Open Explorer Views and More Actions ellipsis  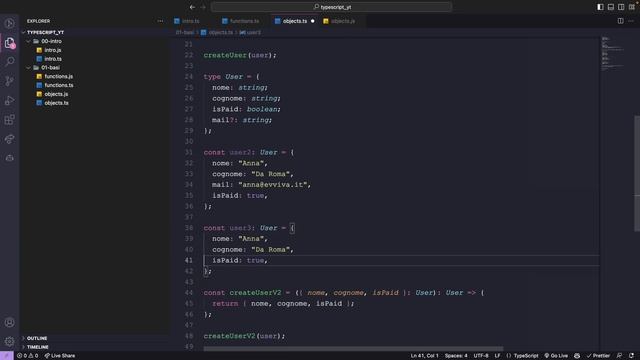pos(160,21)
